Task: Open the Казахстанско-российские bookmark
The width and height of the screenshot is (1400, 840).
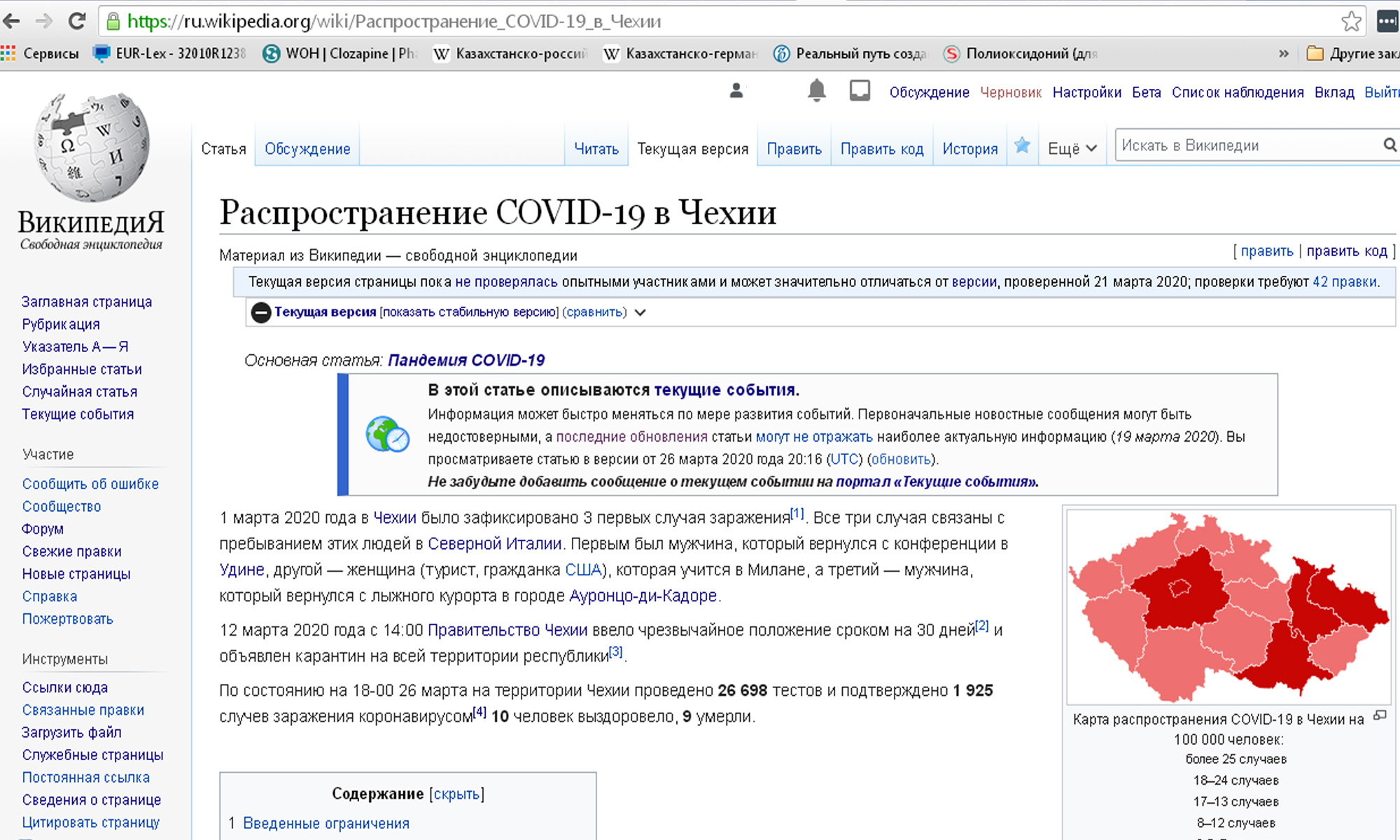Action: tap(510, 53)
